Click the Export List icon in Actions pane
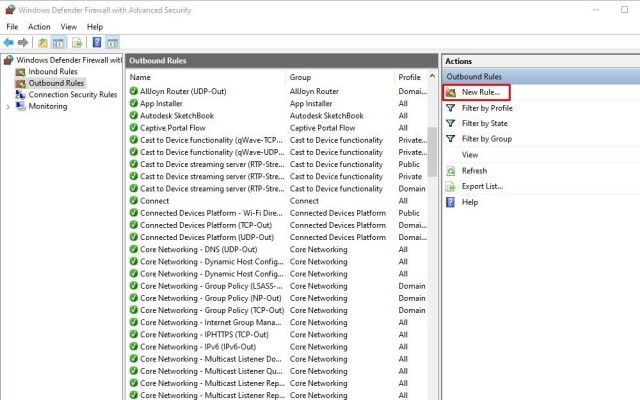This screenshot has width=640, height=400. click(x=451, y=187)
